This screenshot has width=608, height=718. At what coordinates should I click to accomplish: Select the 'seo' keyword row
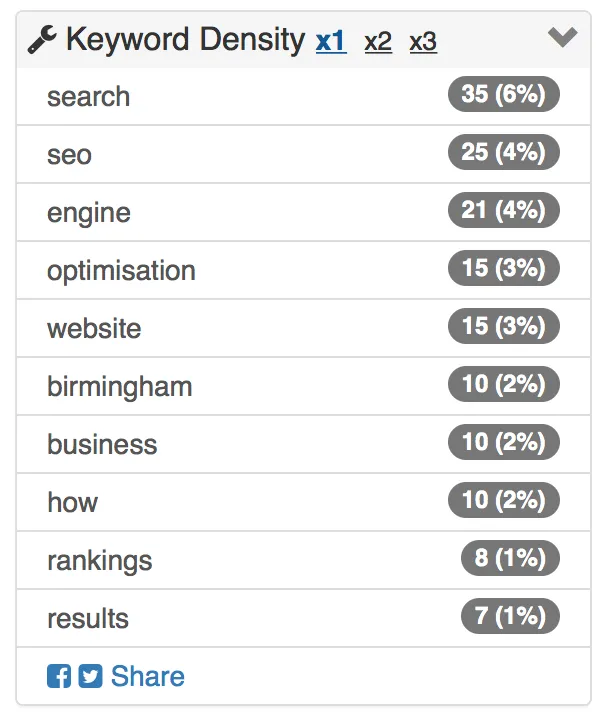coord(304,154)
